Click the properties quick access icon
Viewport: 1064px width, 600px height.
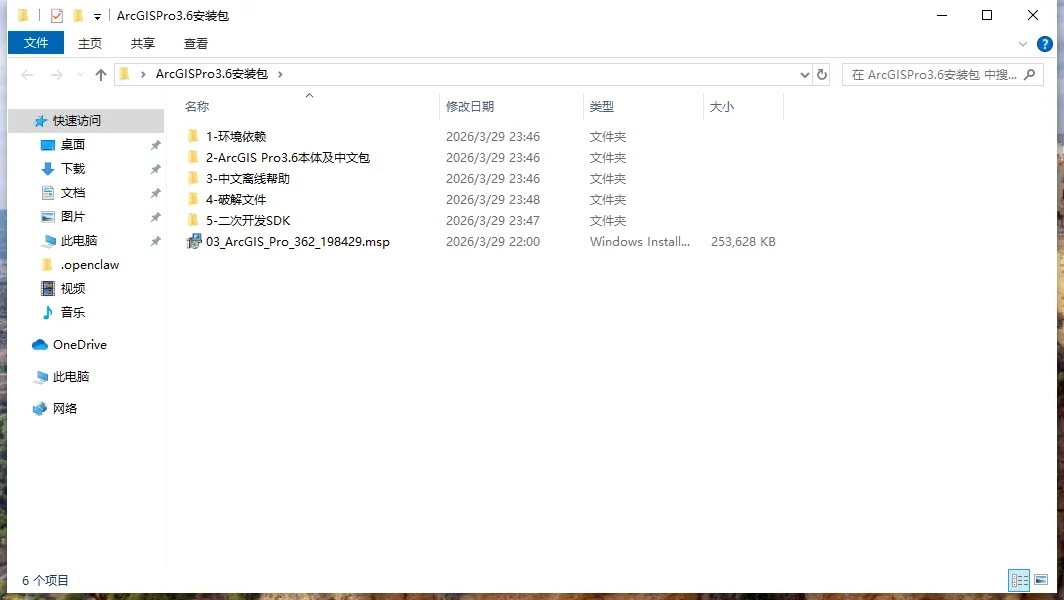[x=57, y=15]
